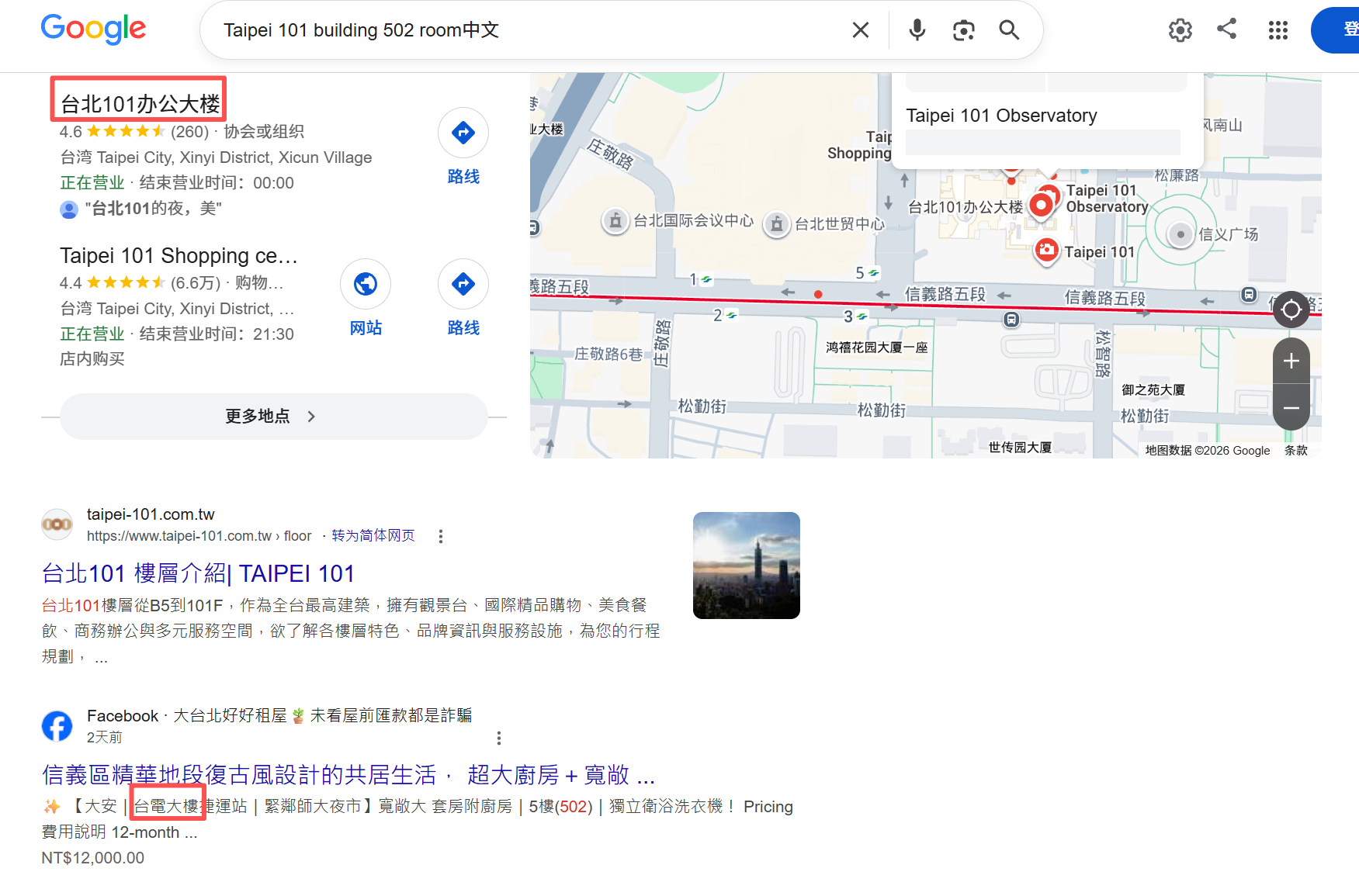The image size is (1359, 896).
Task: Select 台北世贸中心 marker on map
Action: [x=776, y=224]
